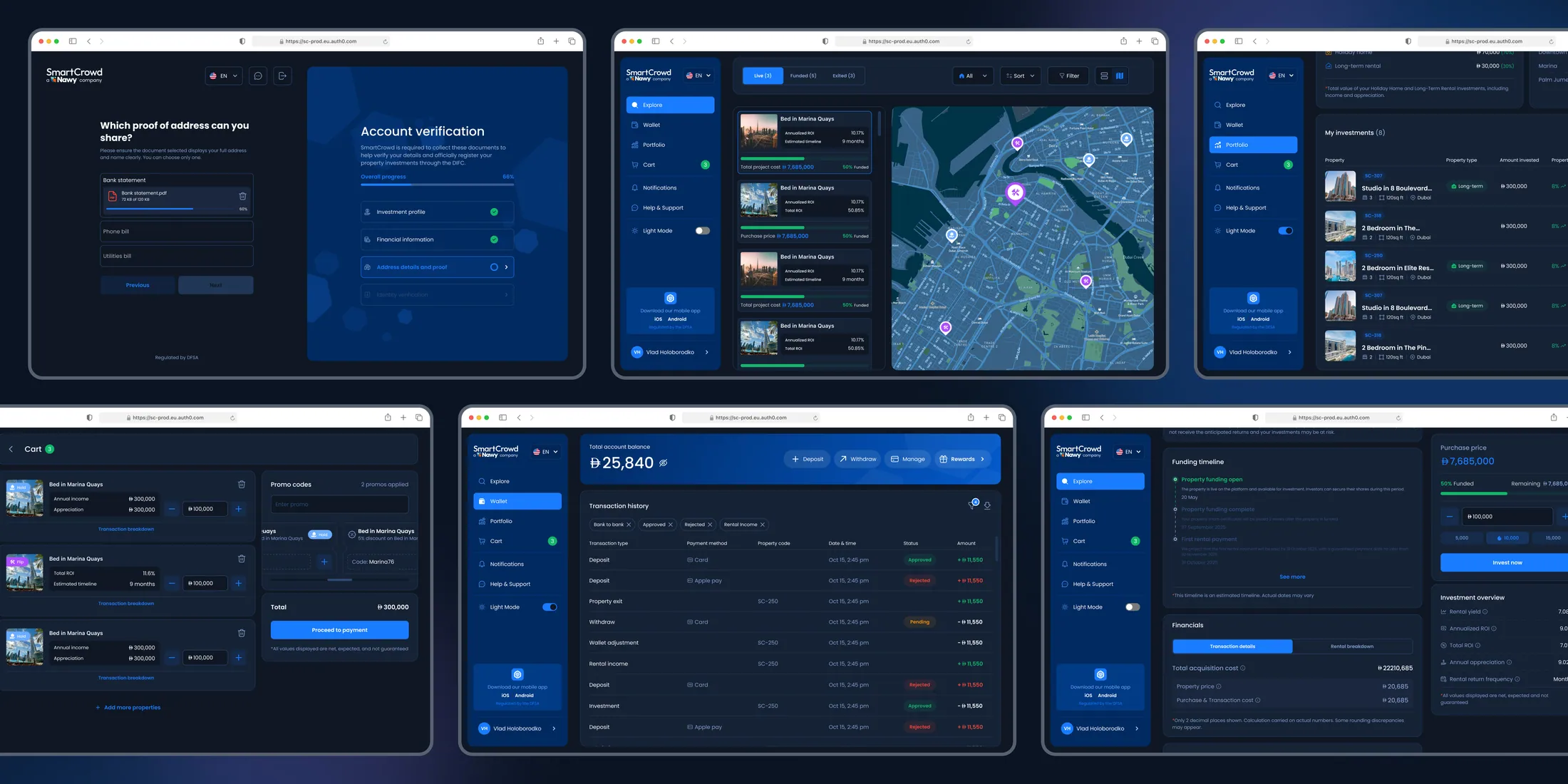
Task: Disable Light Mode in the My investments window
Action: pos(1286,231)
